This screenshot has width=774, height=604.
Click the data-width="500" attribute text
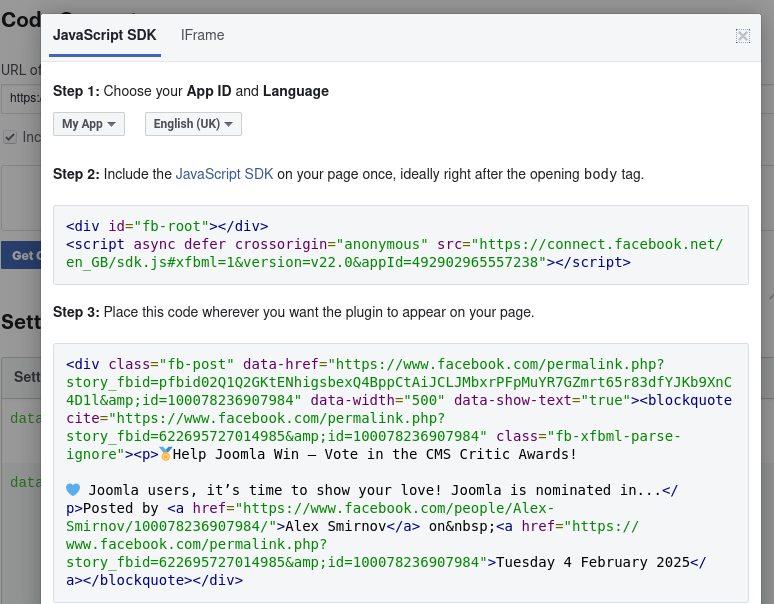click(378, 400)
